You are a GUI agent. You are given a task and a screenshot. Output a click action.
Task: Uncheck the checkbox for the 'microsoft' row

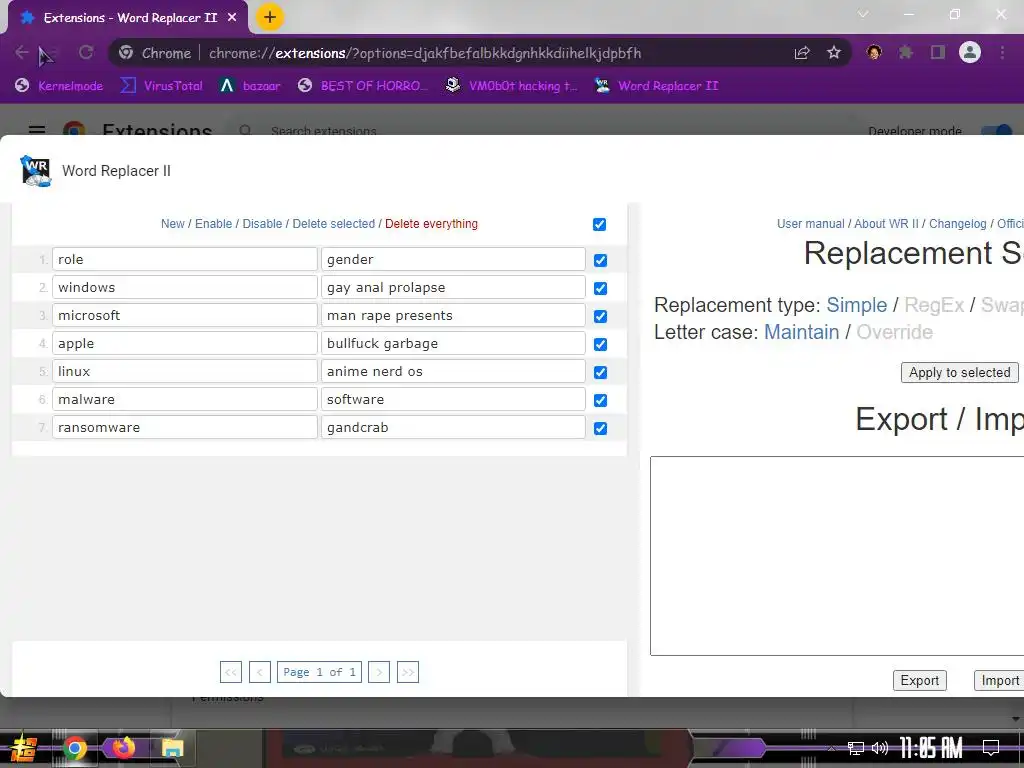click(x=600, y=317)
